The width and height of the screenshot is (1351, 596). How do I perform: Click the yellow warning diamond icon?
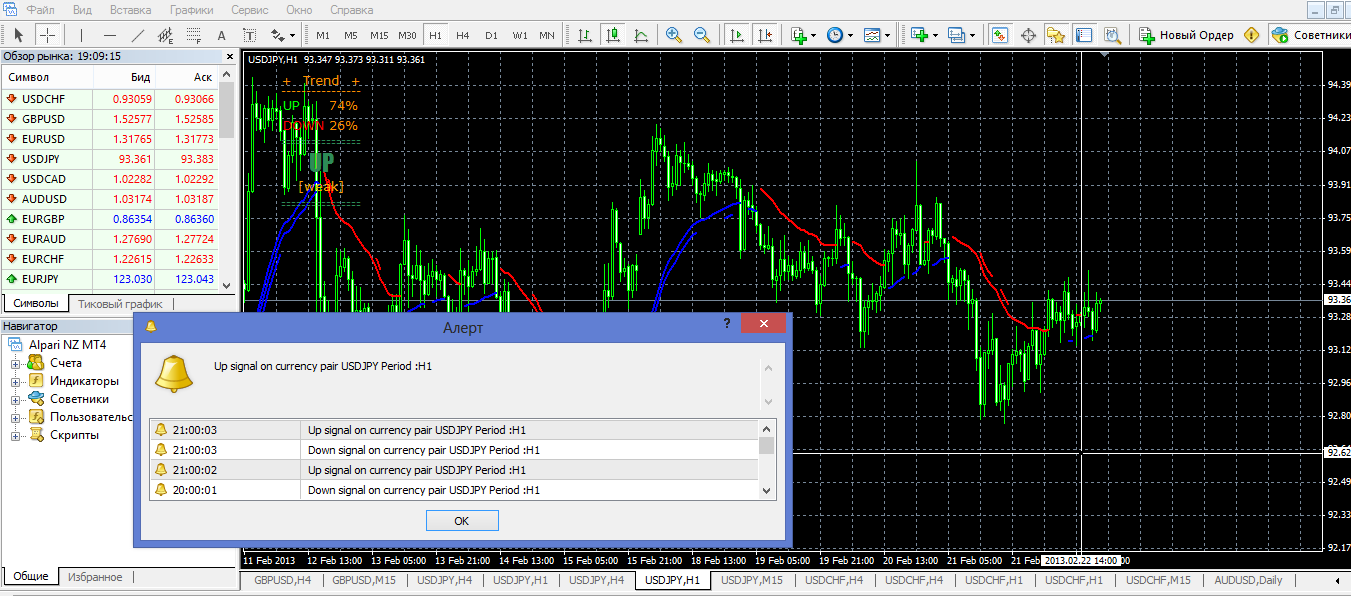click(x=1251, y=35)
